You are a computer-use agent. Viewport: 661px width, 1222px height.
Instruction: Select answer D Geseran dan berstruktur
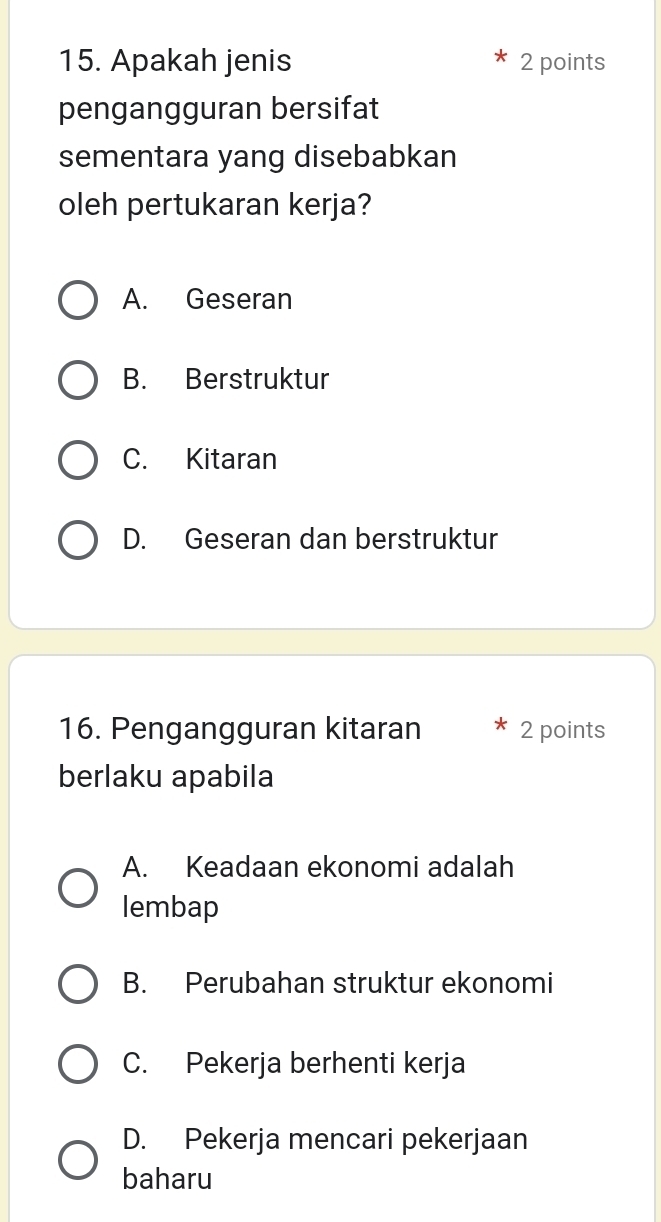[77, 539]
